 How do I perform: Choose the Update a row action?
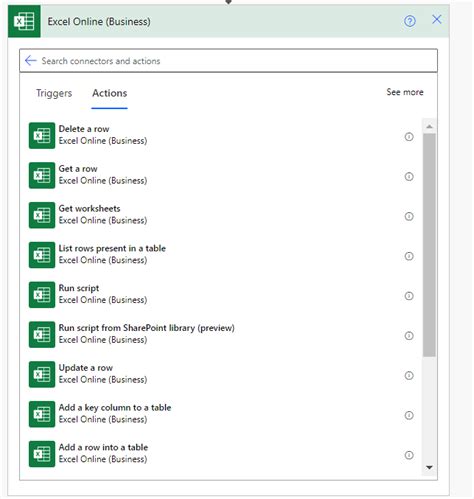pyautogui.click(x=222, y=374)
